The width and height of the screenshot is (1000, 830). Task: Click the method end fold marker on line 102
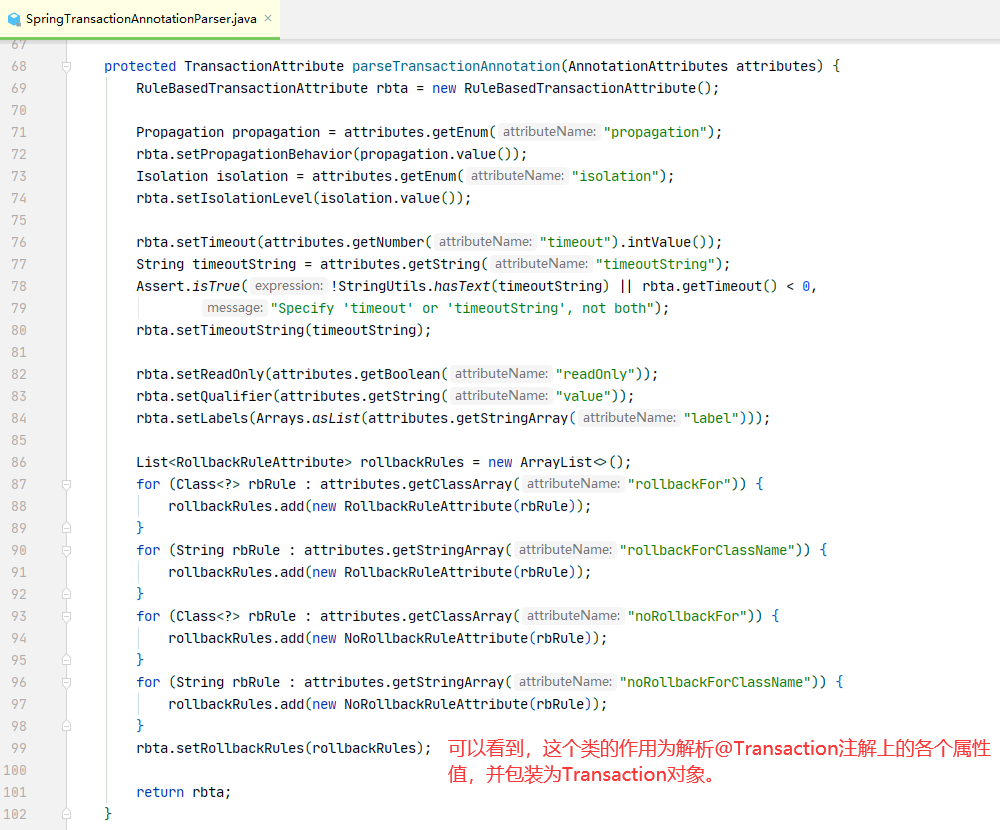pyautogui.click(x=66, y=814)
